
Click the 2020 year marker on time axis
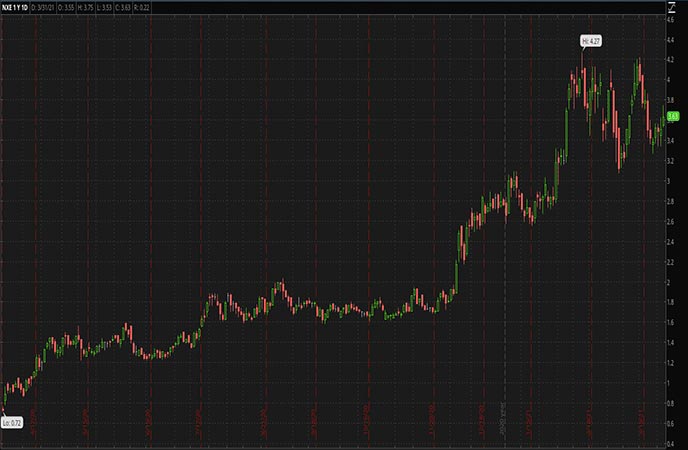click(503, 419)
